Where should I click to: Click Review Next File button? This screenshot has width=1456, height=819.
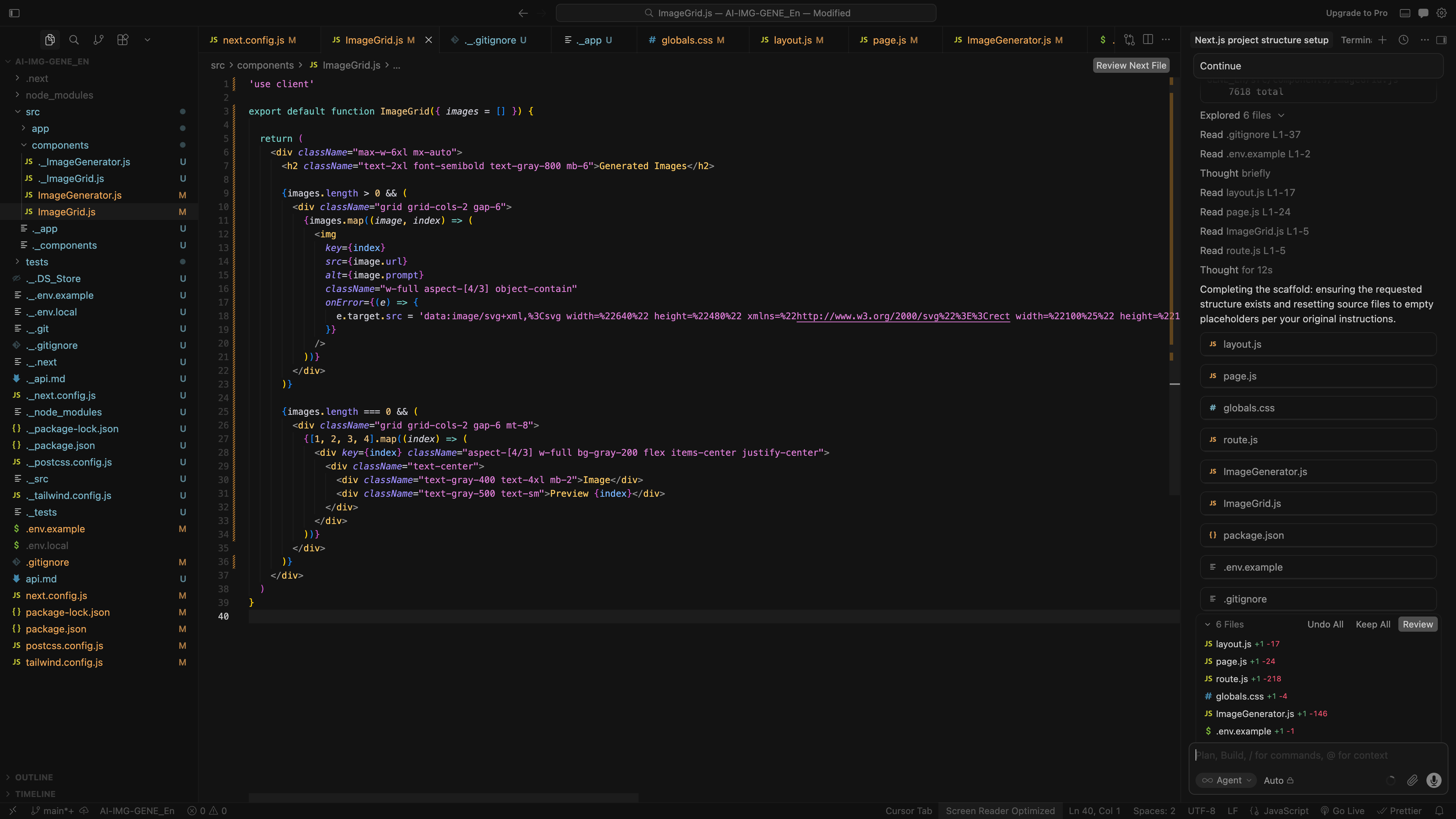click(x=1130, y=66)
